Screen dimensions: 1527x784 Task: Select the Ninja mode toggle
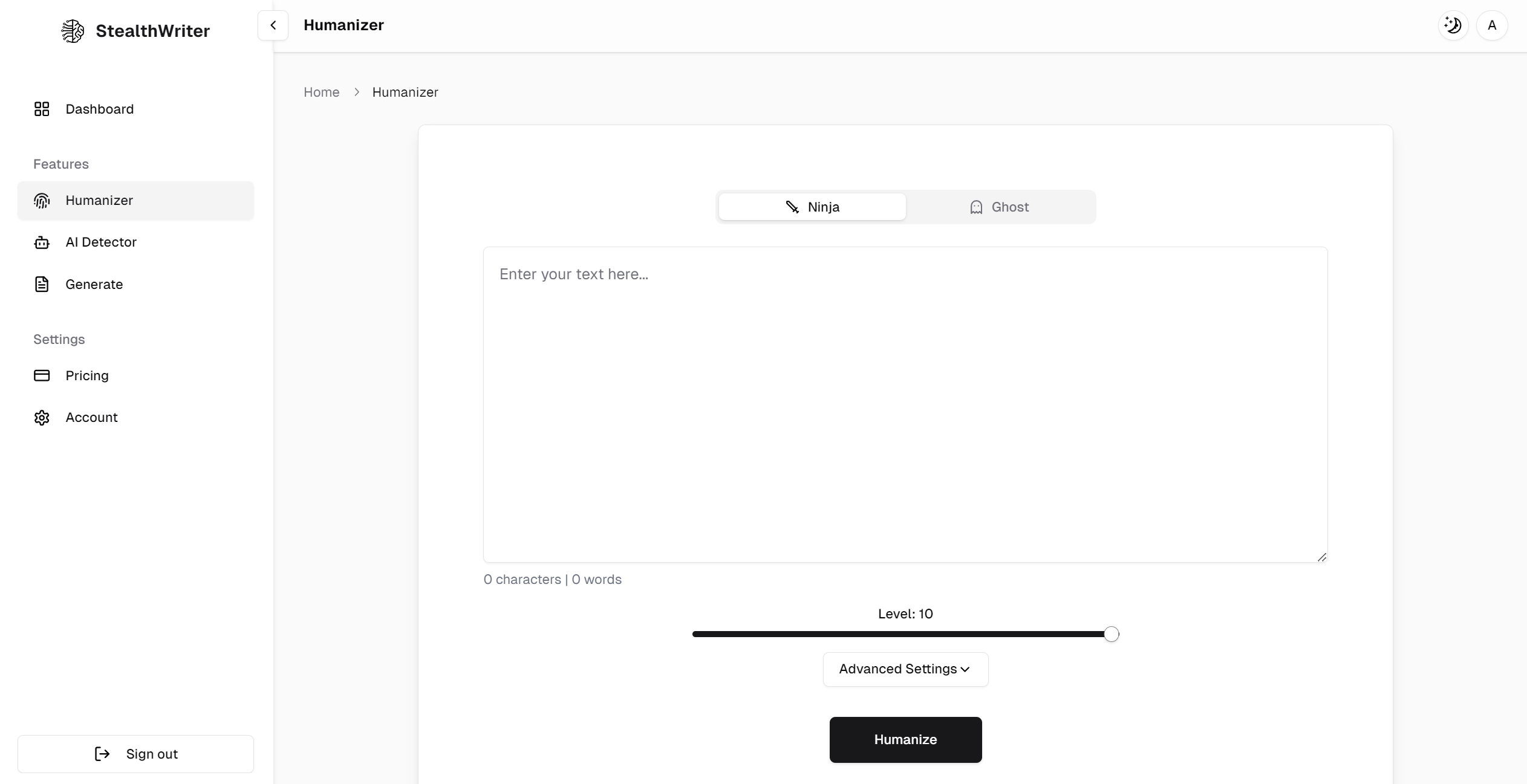(x=812, y=206)
